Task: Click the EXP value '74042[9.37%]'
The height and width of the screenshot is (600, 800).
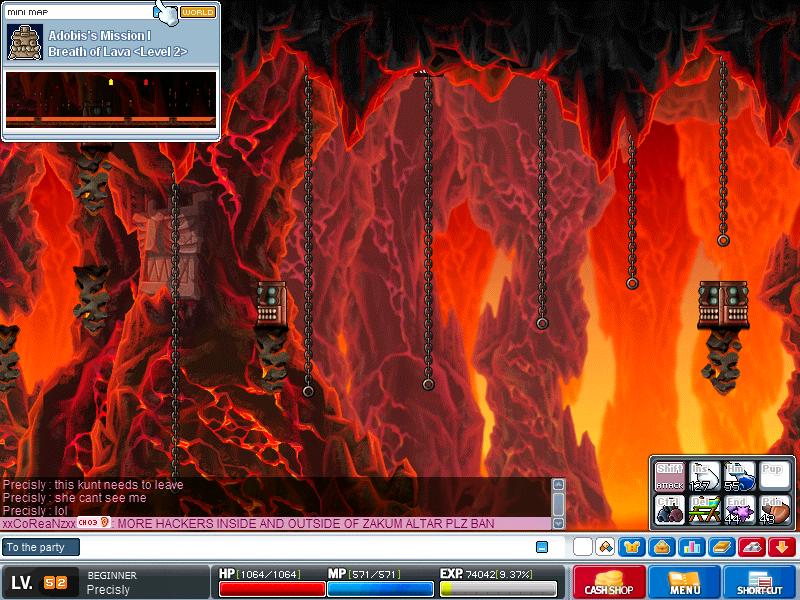Action: 498,574
